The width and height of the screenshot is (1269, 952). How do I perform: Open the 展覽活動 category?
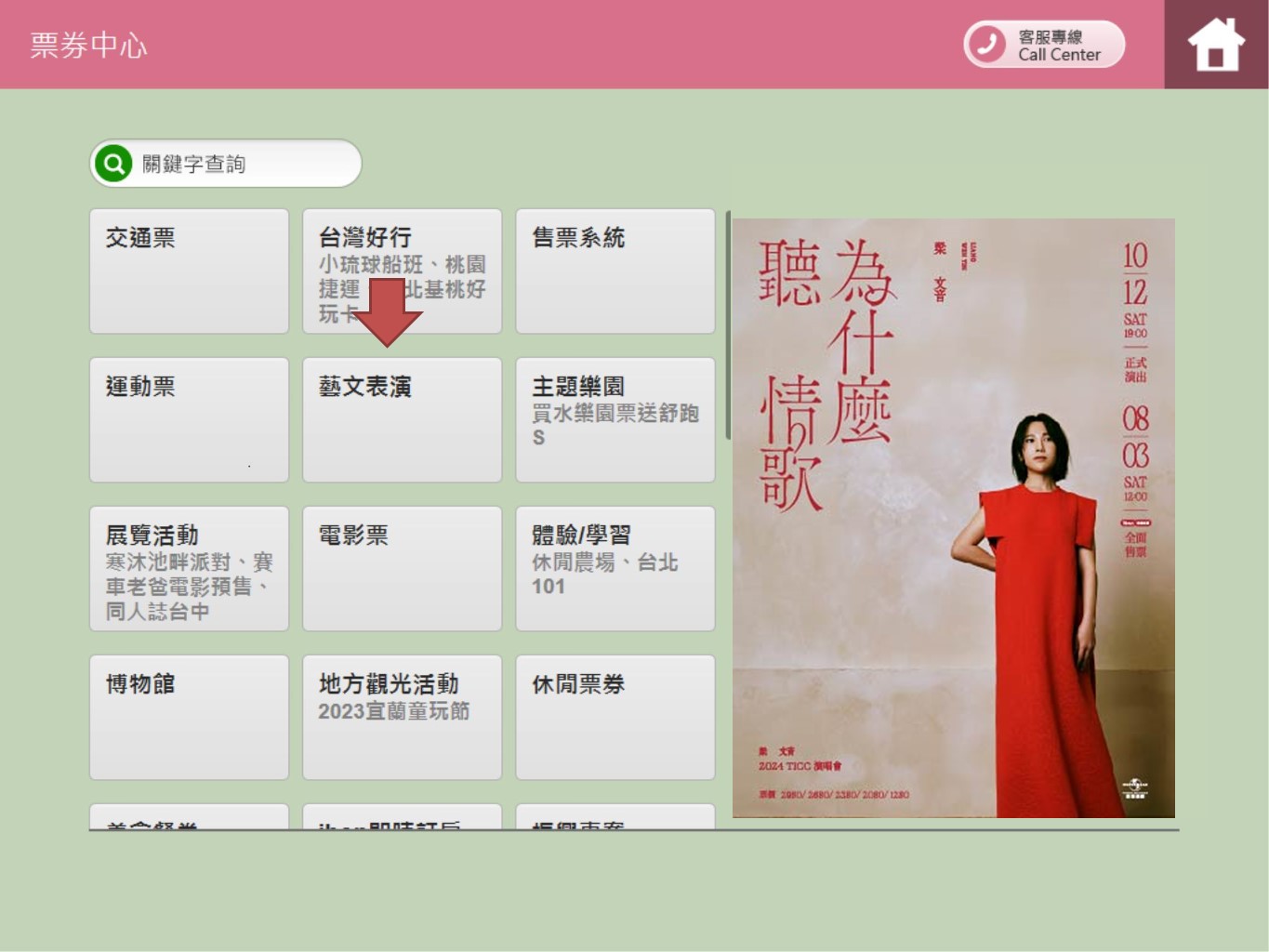[189, 568]
